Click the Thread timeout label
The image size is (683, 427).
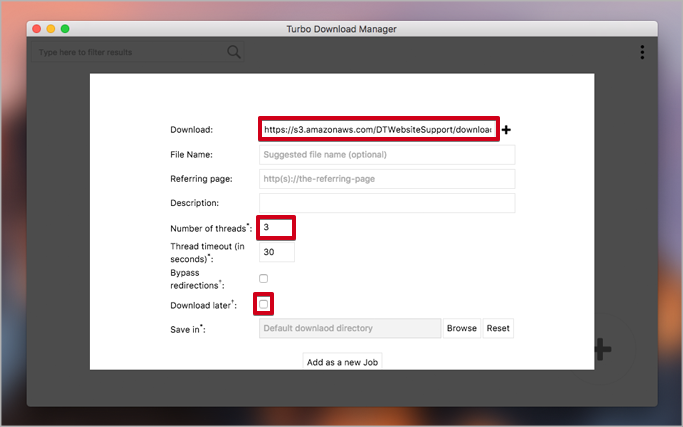pyautogui.click(x=207, y=253)
